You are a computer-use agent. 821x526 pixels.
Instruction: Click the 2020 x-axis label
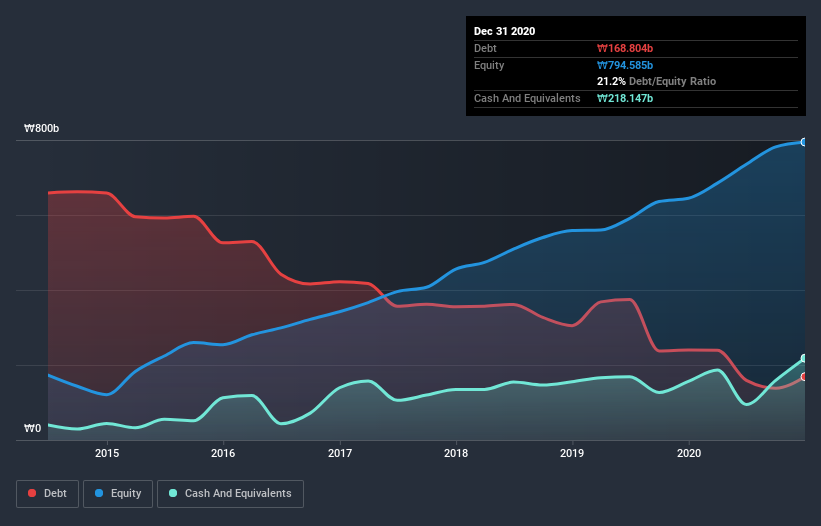[689, 453]
